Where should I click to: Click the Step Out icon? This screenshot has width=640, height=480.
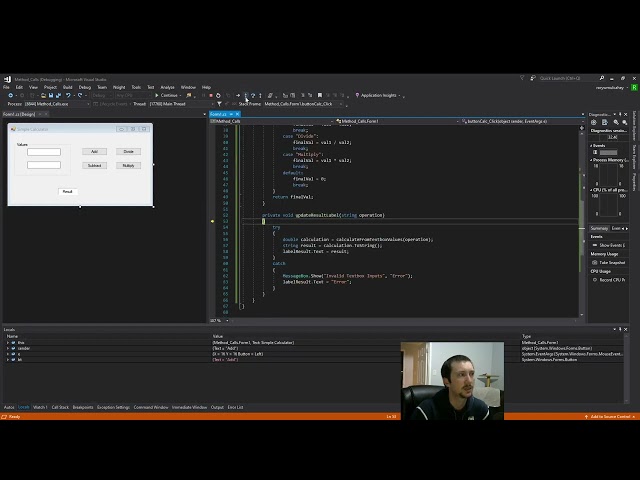pos(260,96)
